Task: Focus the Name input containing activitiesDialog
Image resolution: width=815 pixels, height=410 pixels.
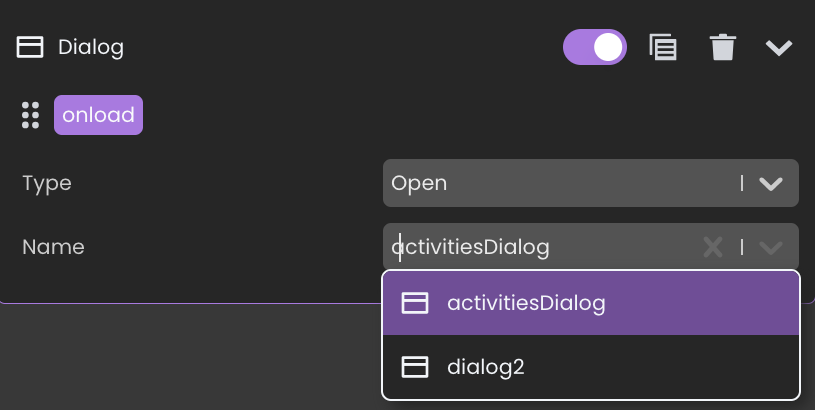Action: click(x=541, y=247)
